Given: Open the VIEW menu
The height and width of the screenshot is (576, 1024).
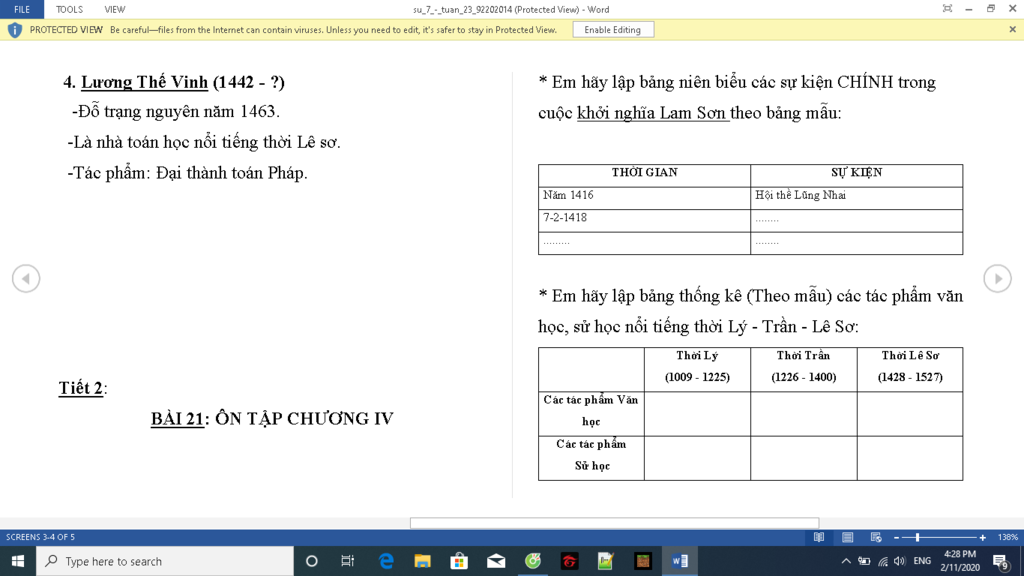Looking at the screenshot, I should pyautogui.click(x=114, y=9).
